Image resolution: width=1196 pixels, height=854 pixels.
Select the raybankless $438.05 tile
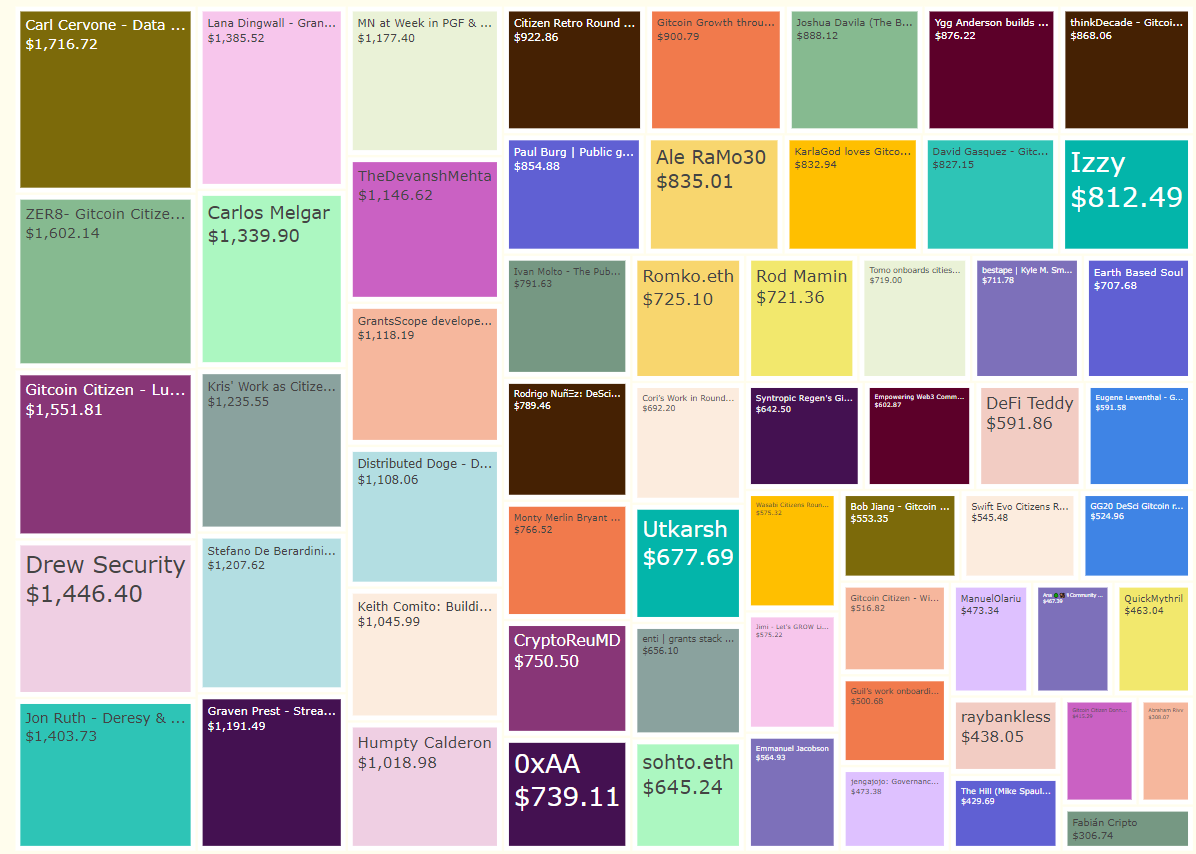[1005, 735]
